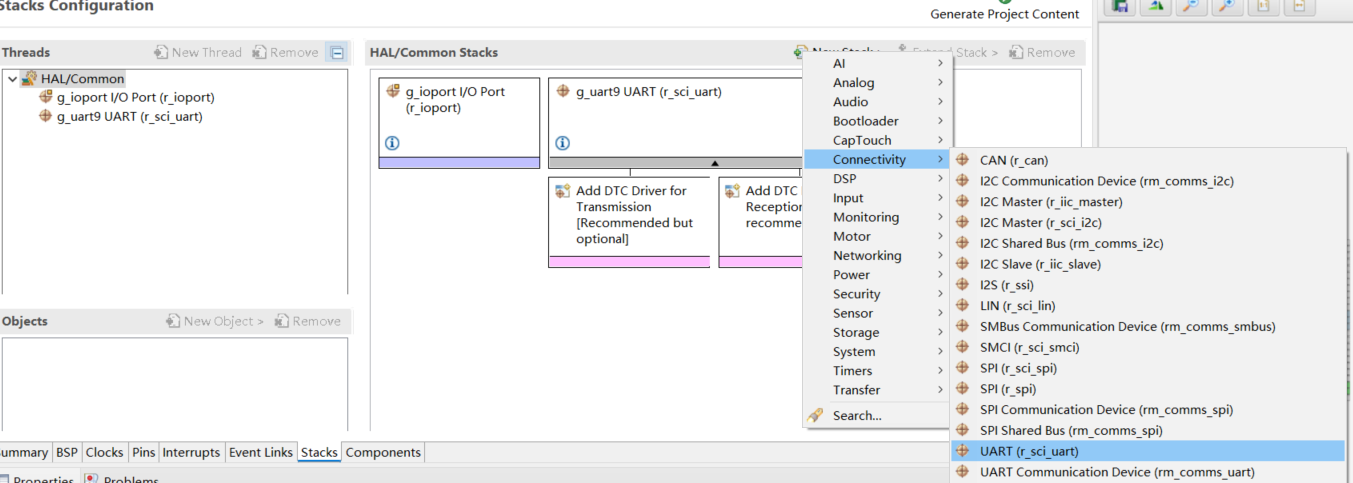Select g_ioport I/O Port in the Threads tree
Image resolution: width=1353 pixels, height=483 pixels.
[x=126, y=98]
